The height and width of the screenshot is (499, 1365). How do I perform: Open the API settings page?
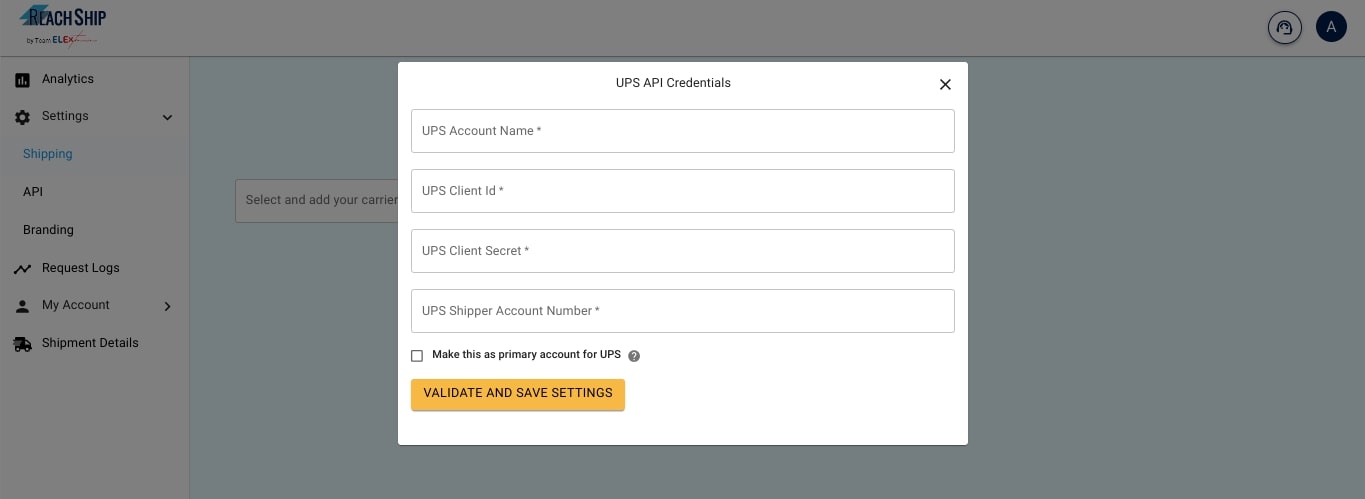33,192
